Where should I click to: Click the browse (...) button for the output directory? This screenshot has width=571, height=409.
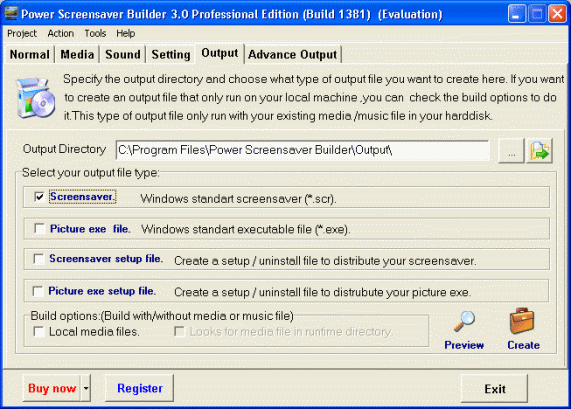pyautogui.click(x=511, y=150)
